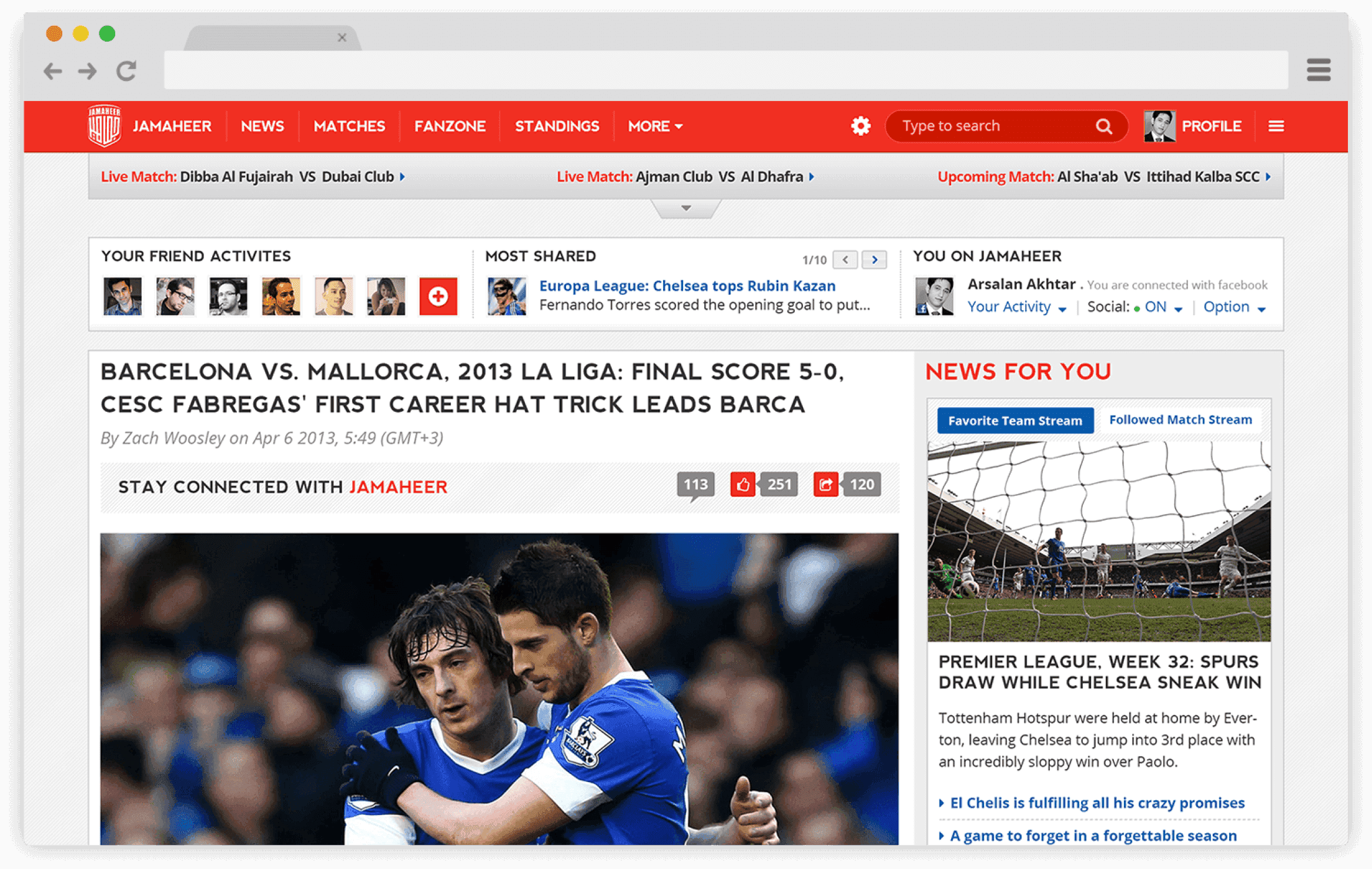Viewport: 1372px width, 869px height.
Task: Go to next Most Shared item
Action: coord(874,260)
